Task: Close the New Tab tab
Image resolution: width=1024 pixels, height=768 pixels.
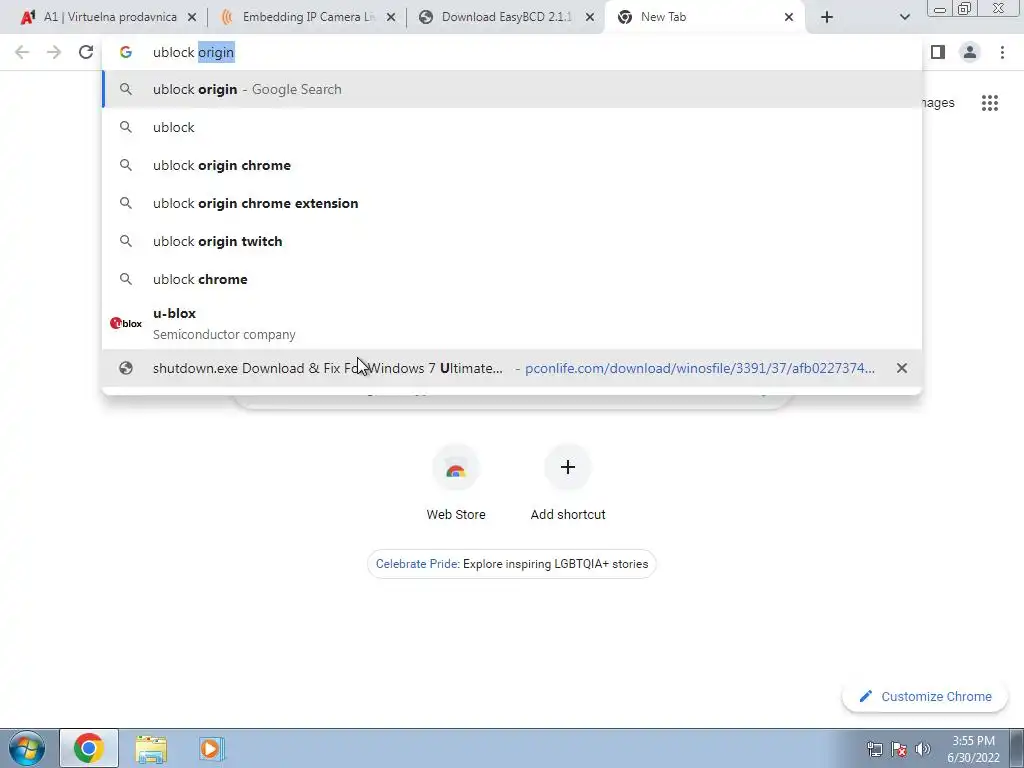Action: 789,18
